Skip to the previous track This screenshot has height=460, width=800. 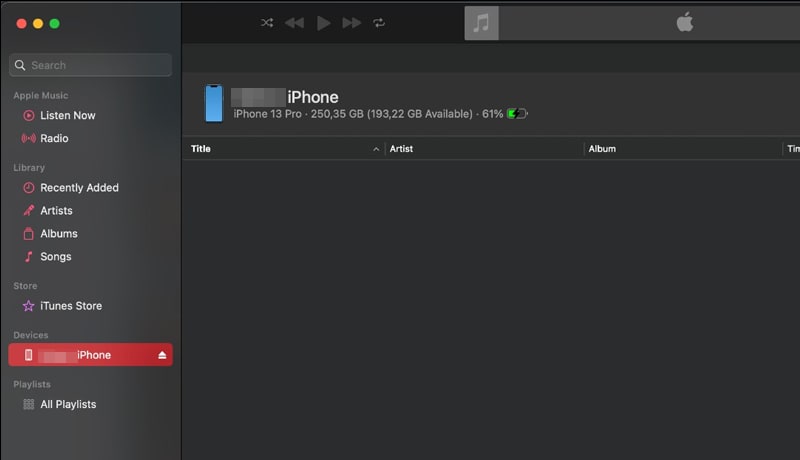click(294, 22)
